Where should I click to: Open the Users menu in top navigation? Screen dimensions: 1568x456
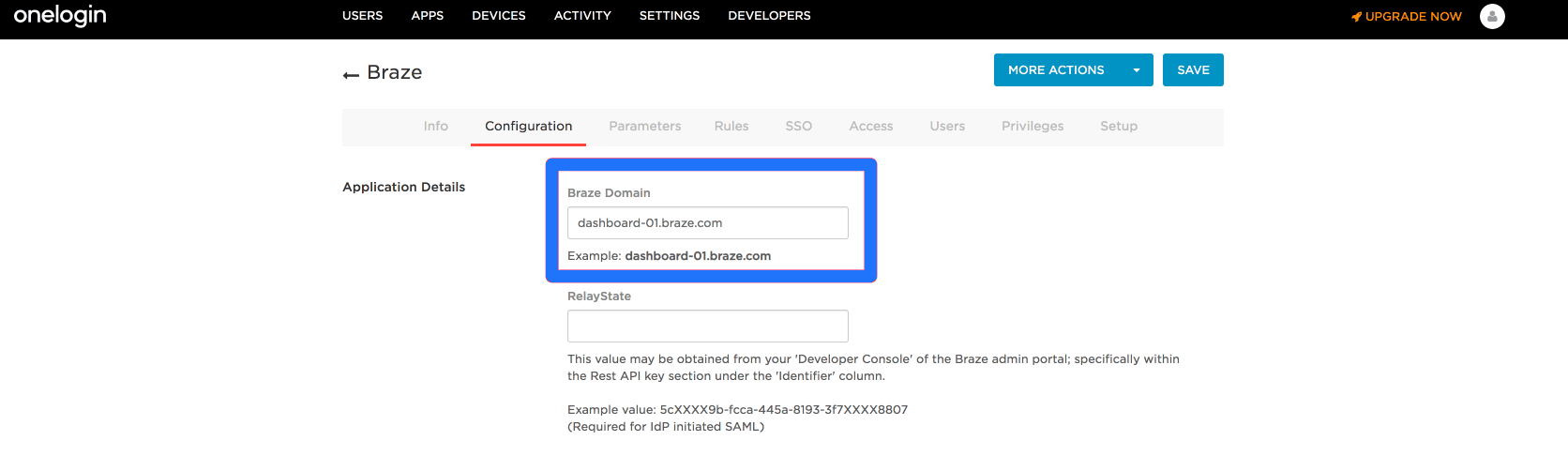point(362,16)
